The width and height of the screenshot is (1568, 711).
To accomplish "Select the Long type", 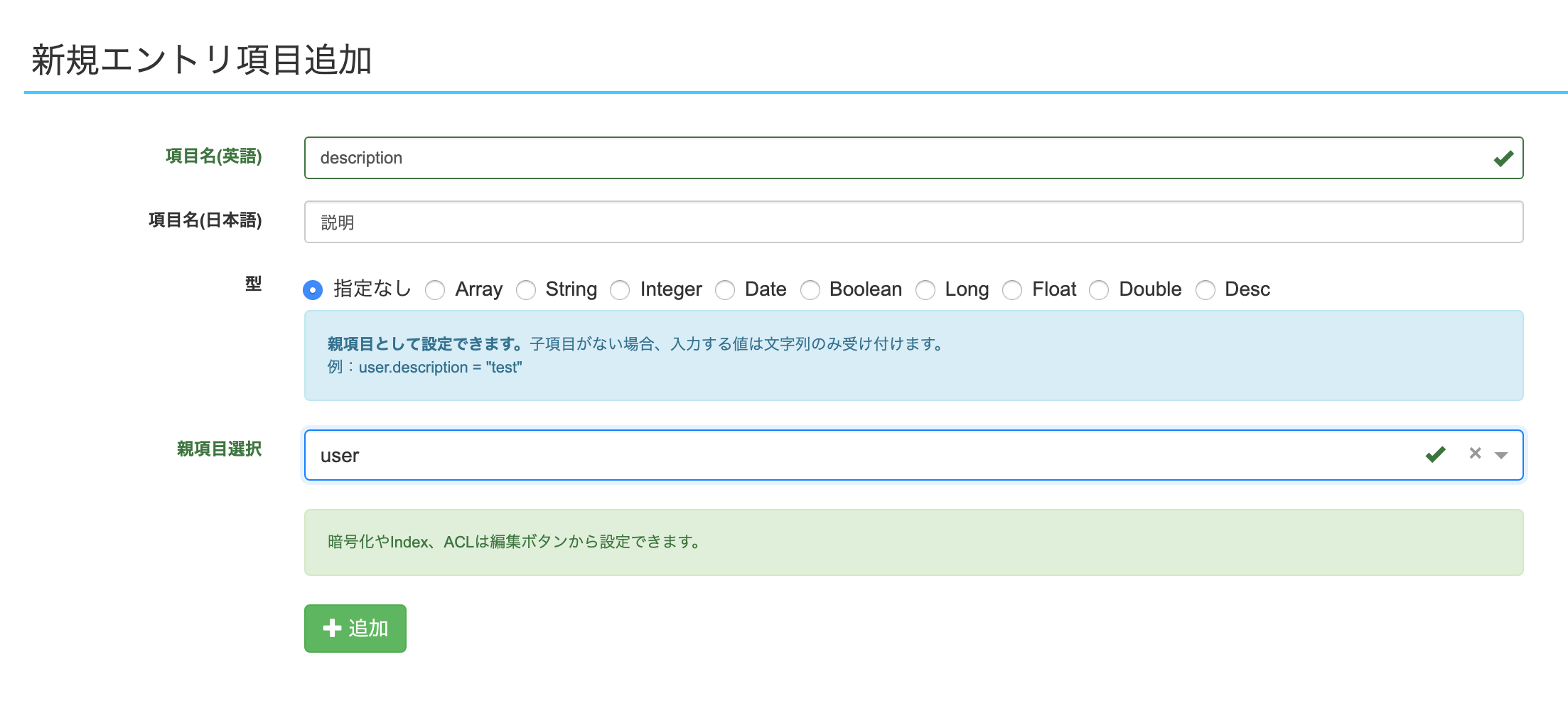I will point(925,289).
